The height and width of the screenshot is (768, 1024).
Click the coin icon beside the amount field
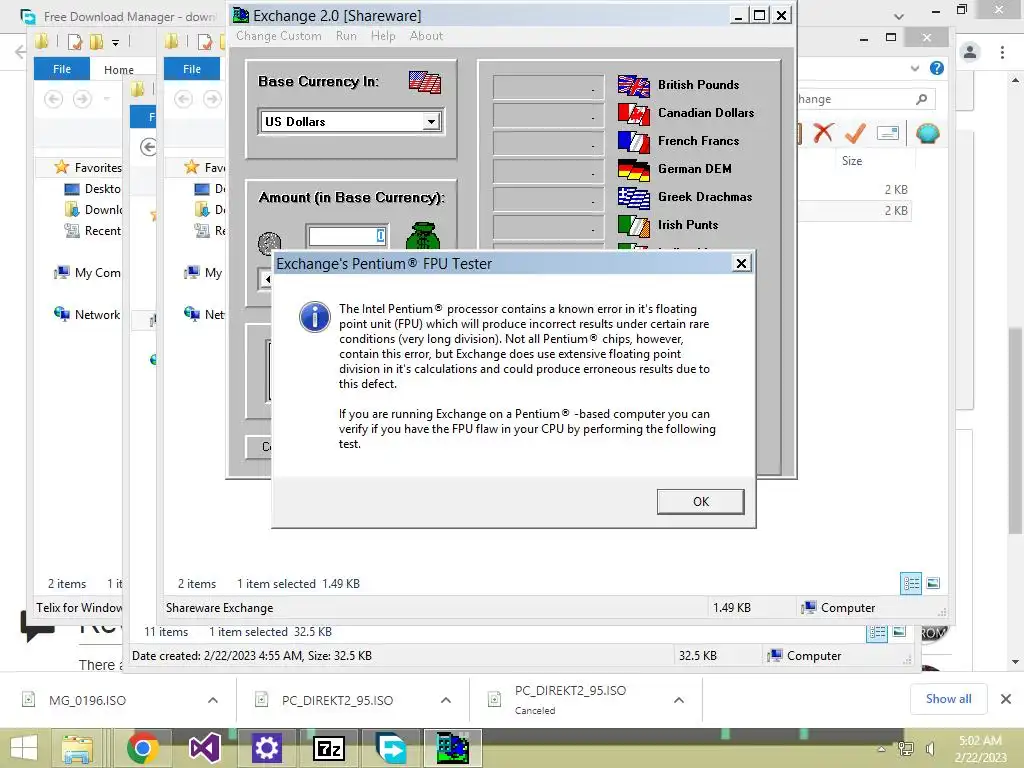click(269, 243)
